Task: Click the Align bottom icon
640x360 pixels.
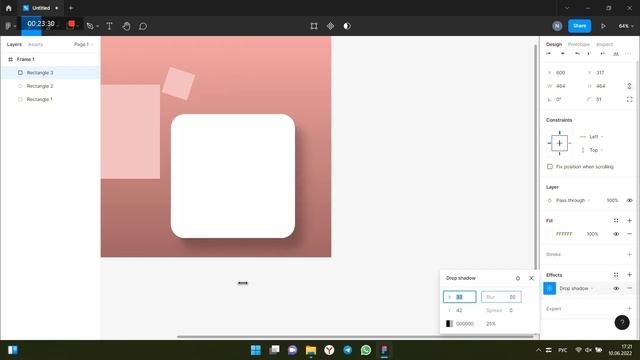Action: [x=616, y=54]
